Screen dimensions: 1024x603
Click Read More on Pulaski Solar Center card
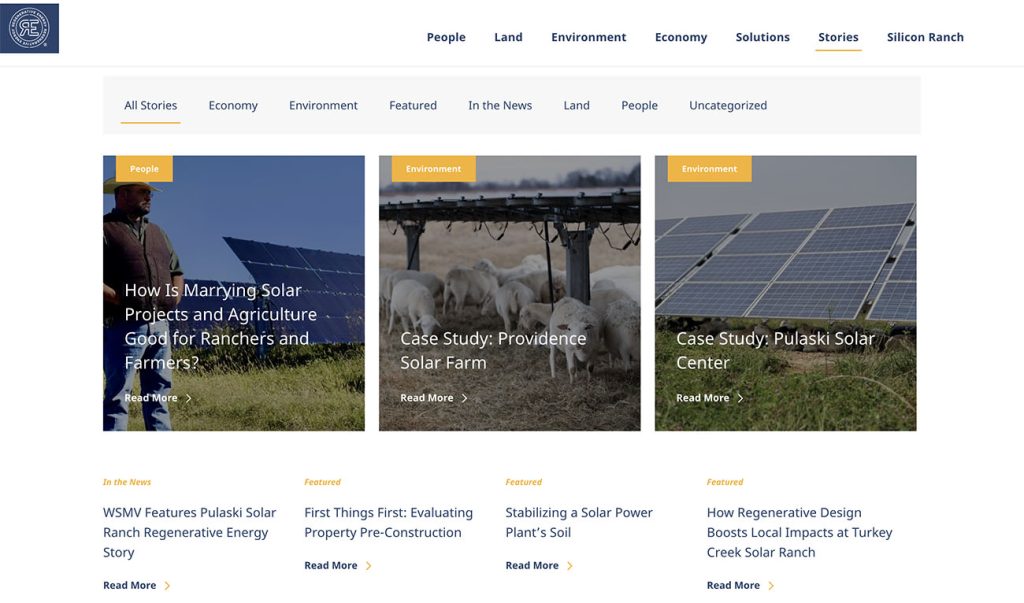click(702, 398)
